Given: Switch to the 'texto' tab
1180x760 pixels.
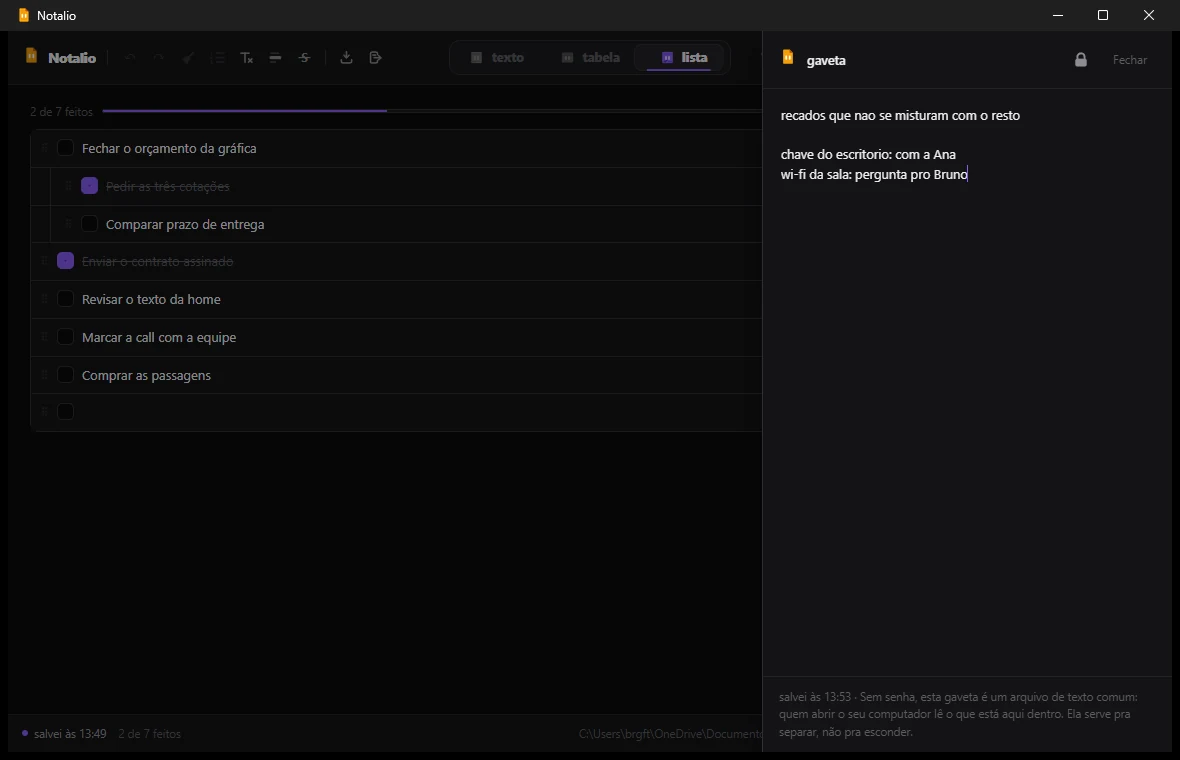Looking at the screenshot, I should pyautogui.click(x=497, y=58).
